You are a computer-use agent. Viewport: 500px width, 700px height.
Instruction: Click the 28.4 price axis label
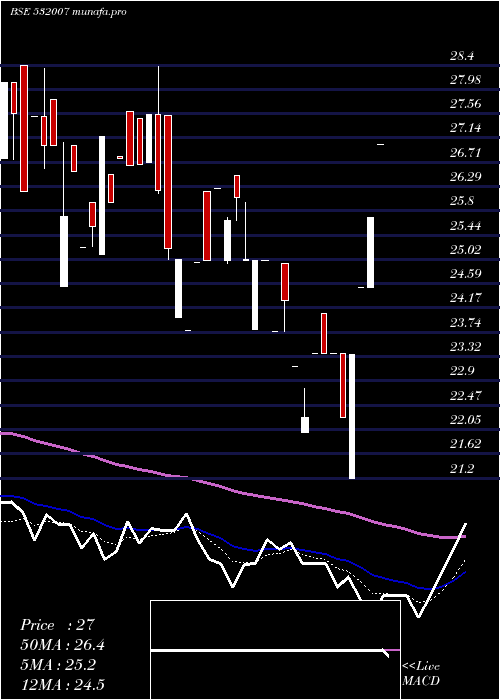pyautogui.click(x=462, y=56)
